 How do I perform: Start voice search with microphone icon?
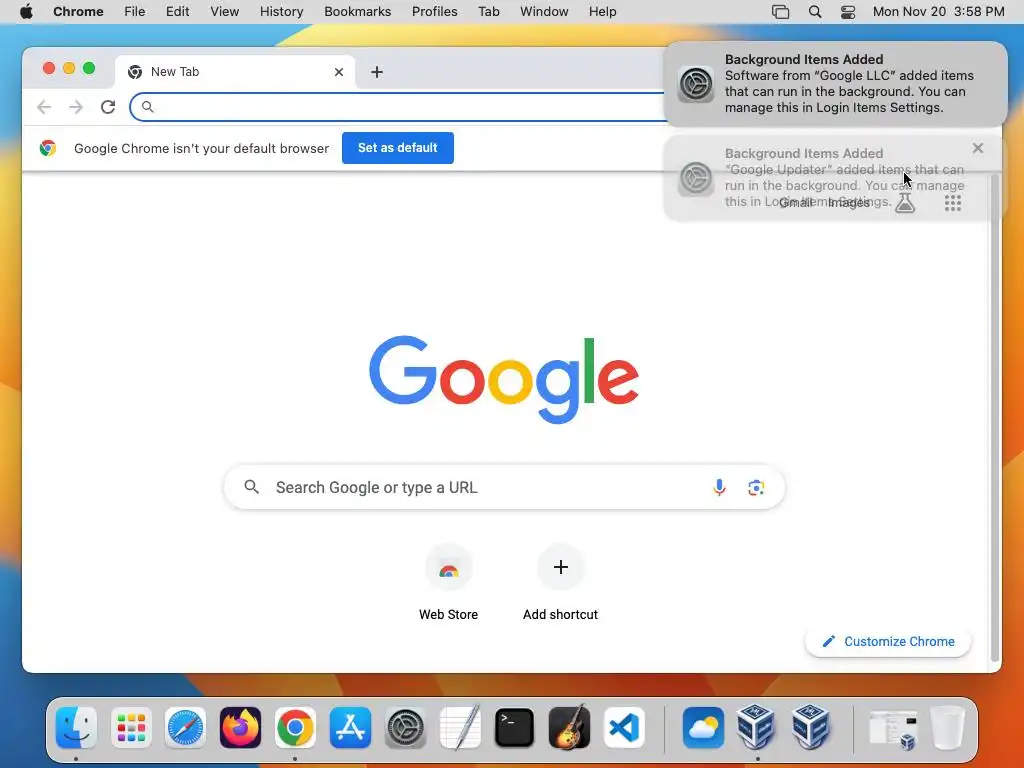click(x=719, y=487)
